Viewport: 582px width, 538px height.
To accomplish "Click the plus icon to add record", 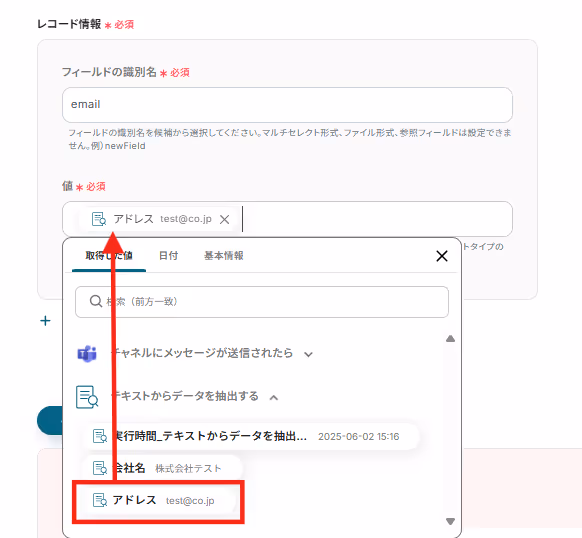I will 45,321.
